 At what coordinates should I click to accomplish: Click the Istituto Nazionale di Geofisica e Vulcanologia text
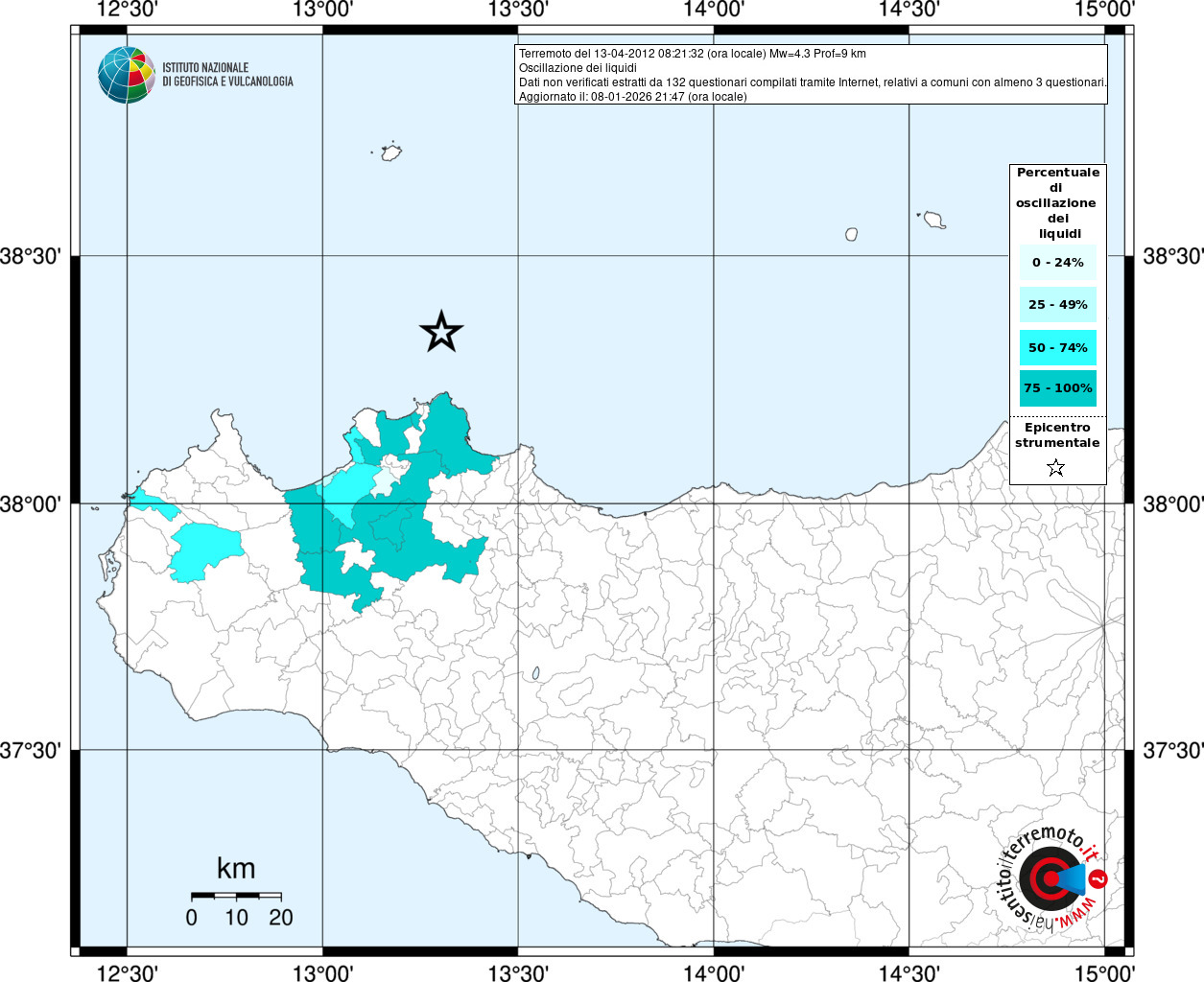pyautogui.click(x=227, y=75)
